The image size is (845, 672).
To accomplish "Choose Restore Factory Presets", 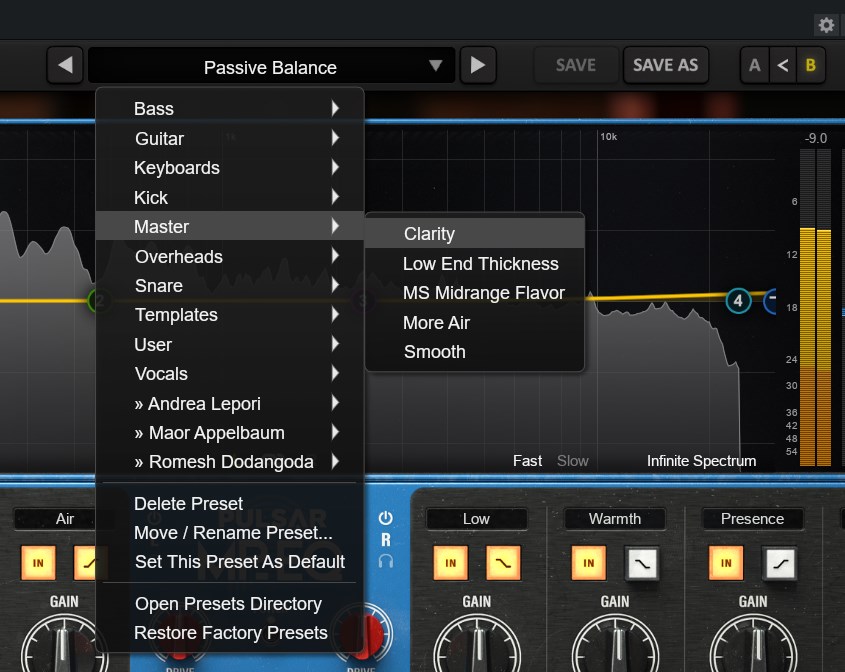I will coord(231,633).
